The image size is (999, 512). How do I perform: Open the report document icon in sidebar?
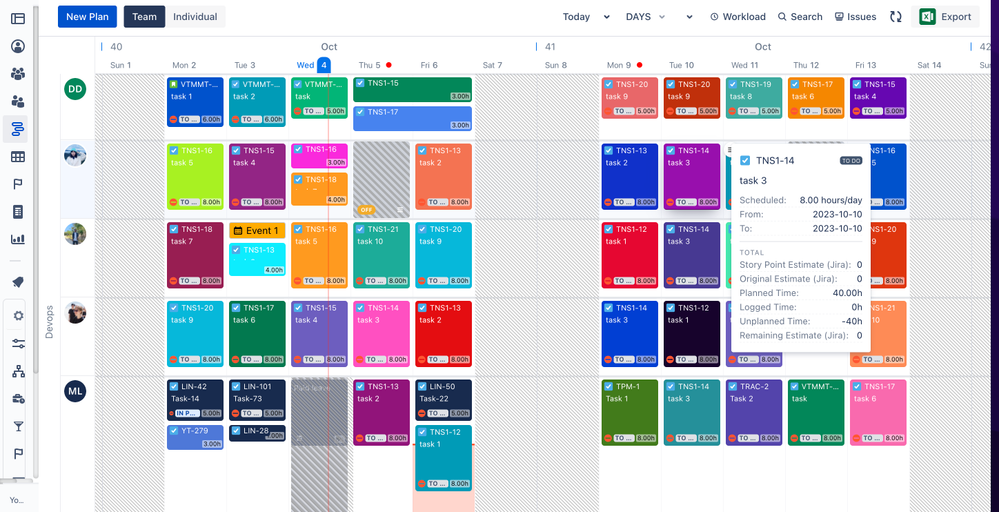pyautogui.click(x=18, y=212)
